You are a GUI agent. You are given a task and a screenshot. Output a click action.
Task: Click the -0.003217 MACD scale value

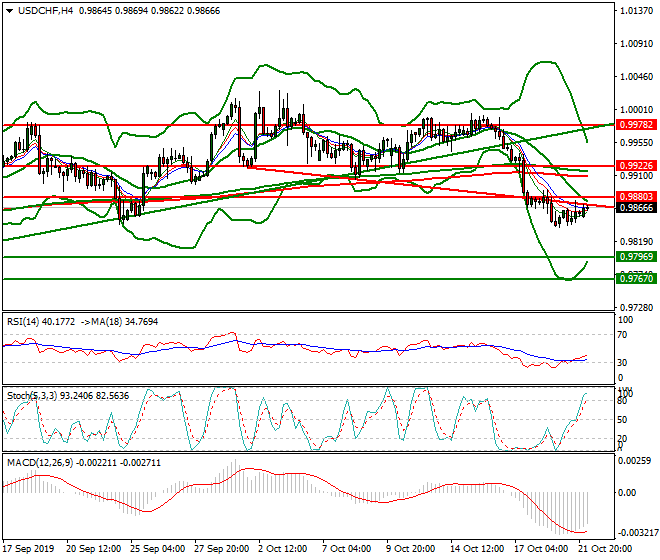638,533
